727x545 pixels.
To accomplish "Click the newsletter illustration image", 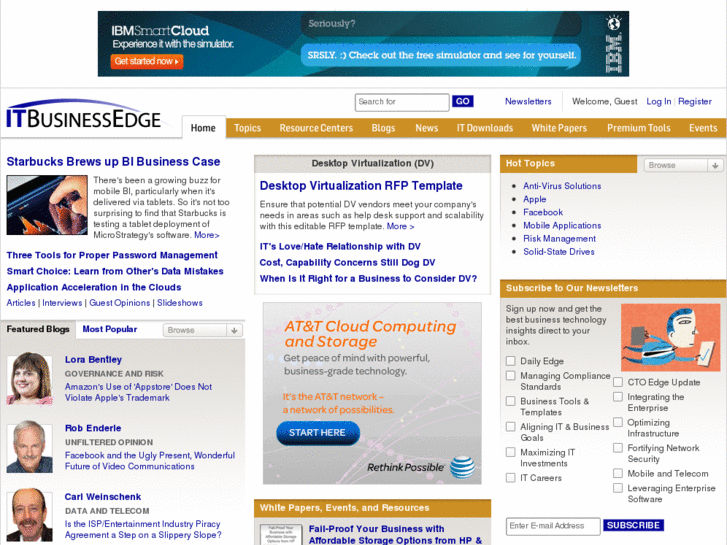I will (670, 337).
